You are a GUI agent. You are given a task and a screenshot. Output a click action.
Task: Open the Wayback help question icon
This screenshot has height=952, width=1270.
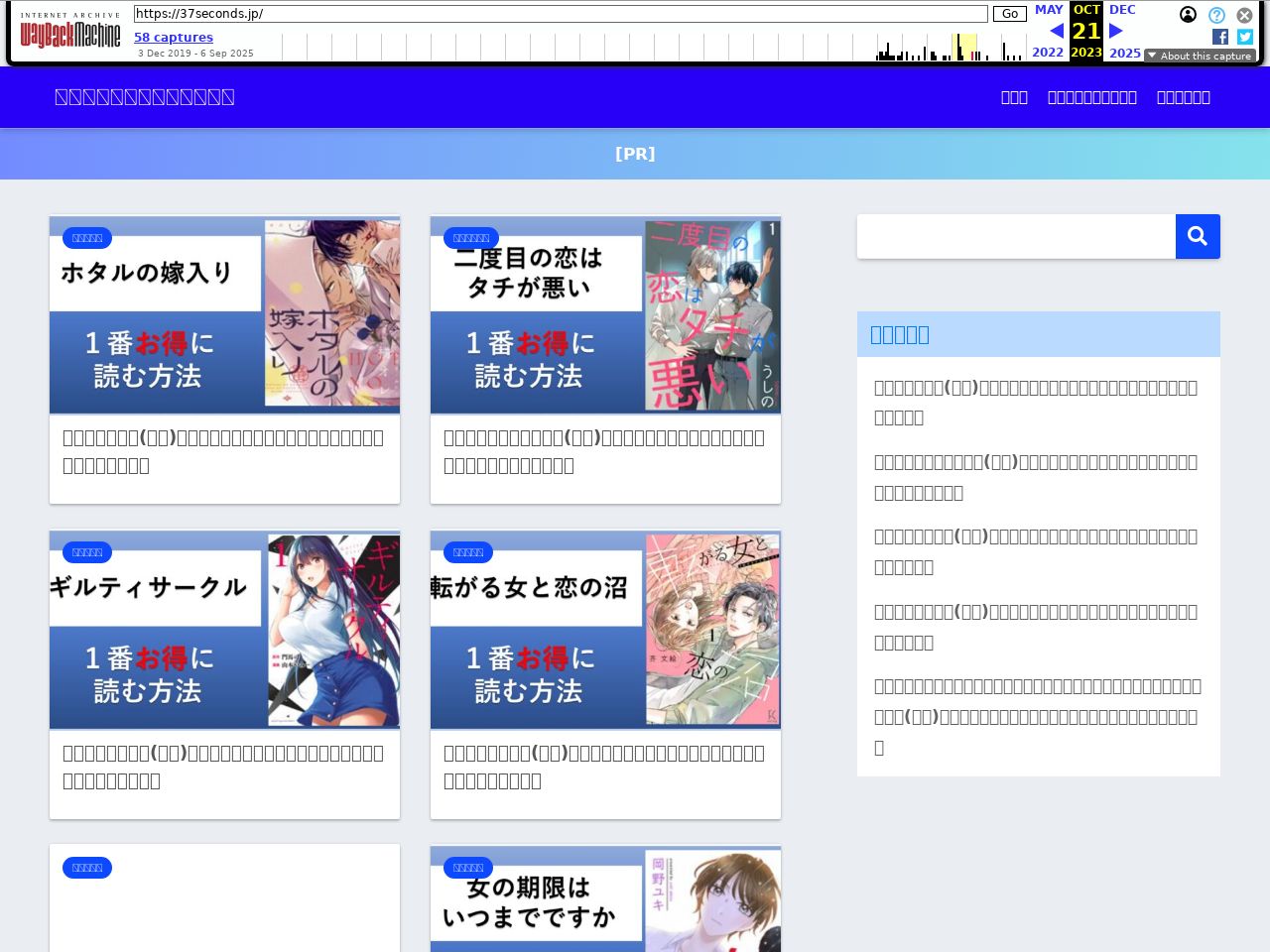point(1216,15)
